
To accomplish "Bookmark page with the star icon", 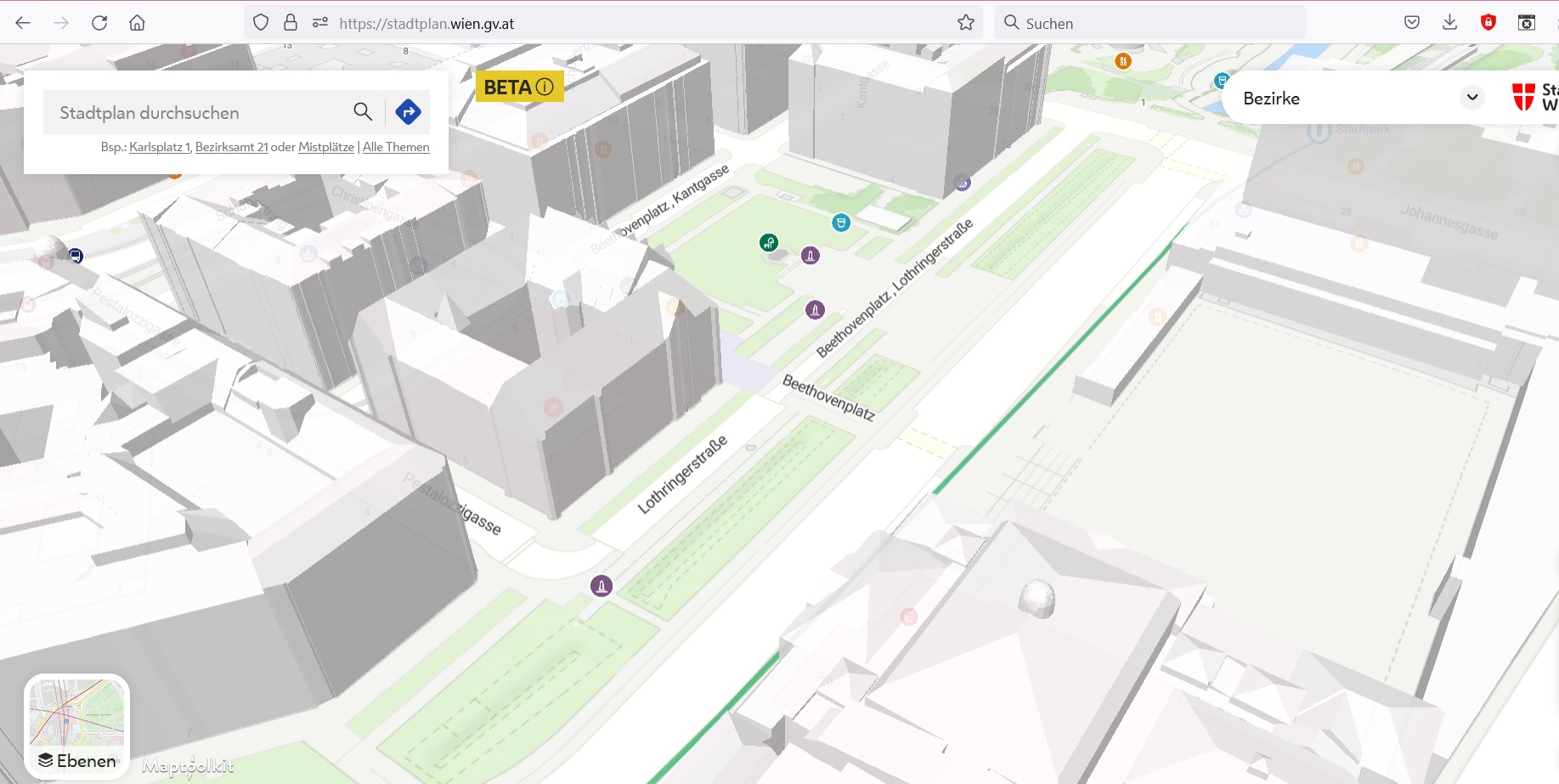I will (x=966, y=23).
